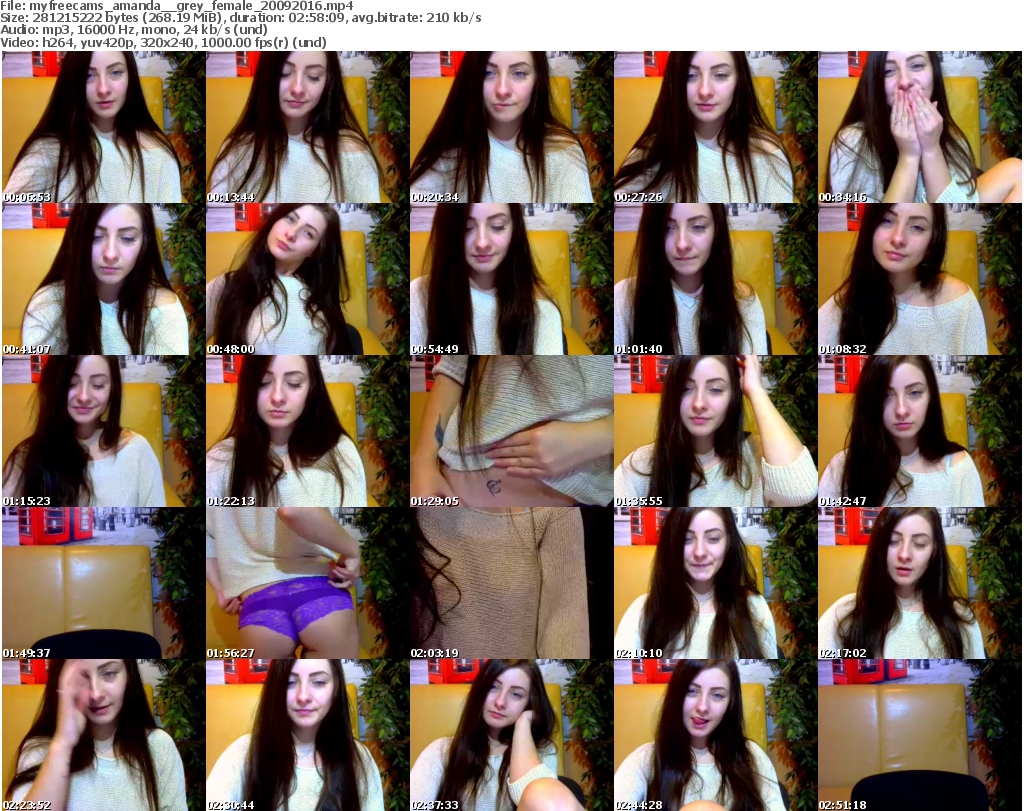This screenshot has height=811, width=1024.
Task: Select the Audio mp3 info line
Action: (134, 30)
